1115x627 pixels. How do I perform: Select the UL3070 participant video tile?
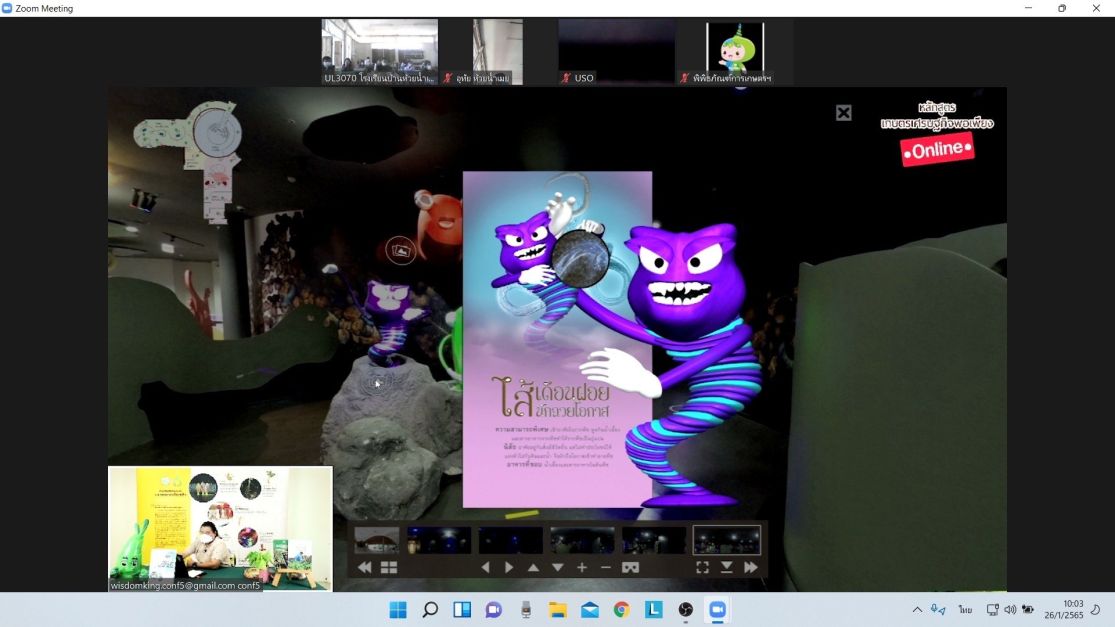[380, 52]
